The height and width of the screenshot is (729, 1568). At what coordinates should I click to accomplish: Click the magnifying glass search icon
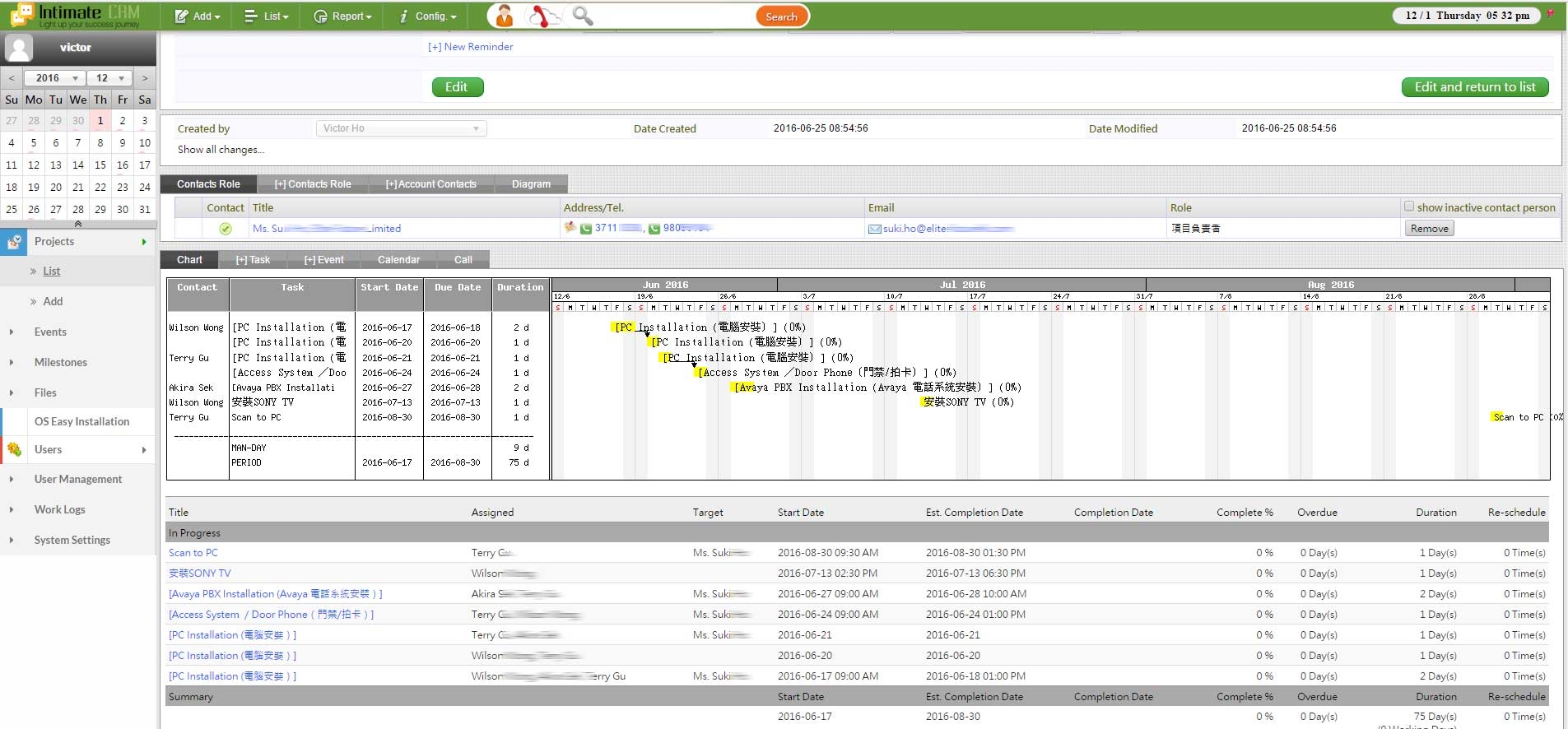[x=582, y=16]
